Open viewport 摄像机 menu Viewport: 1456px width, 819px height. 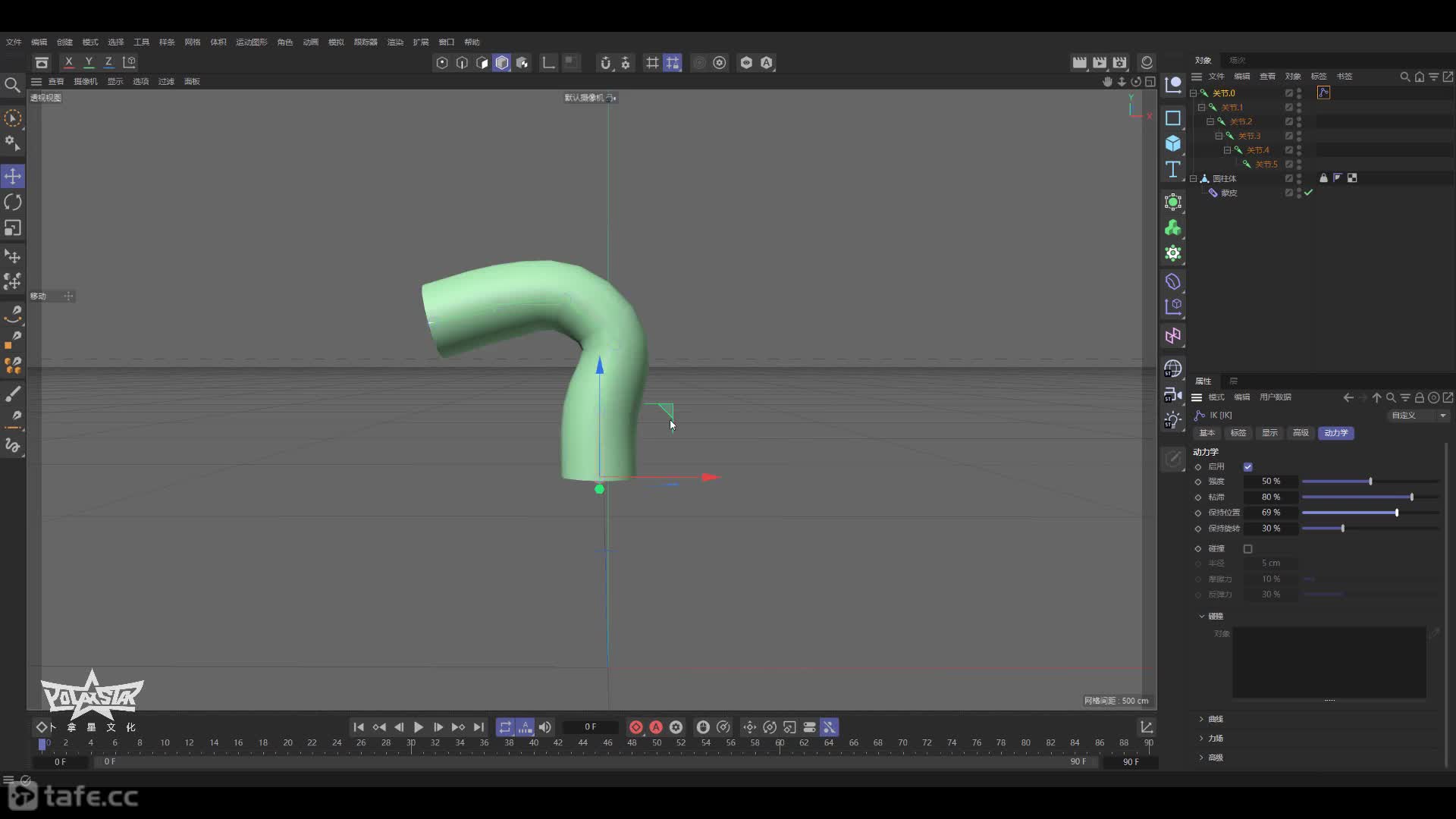86,82
